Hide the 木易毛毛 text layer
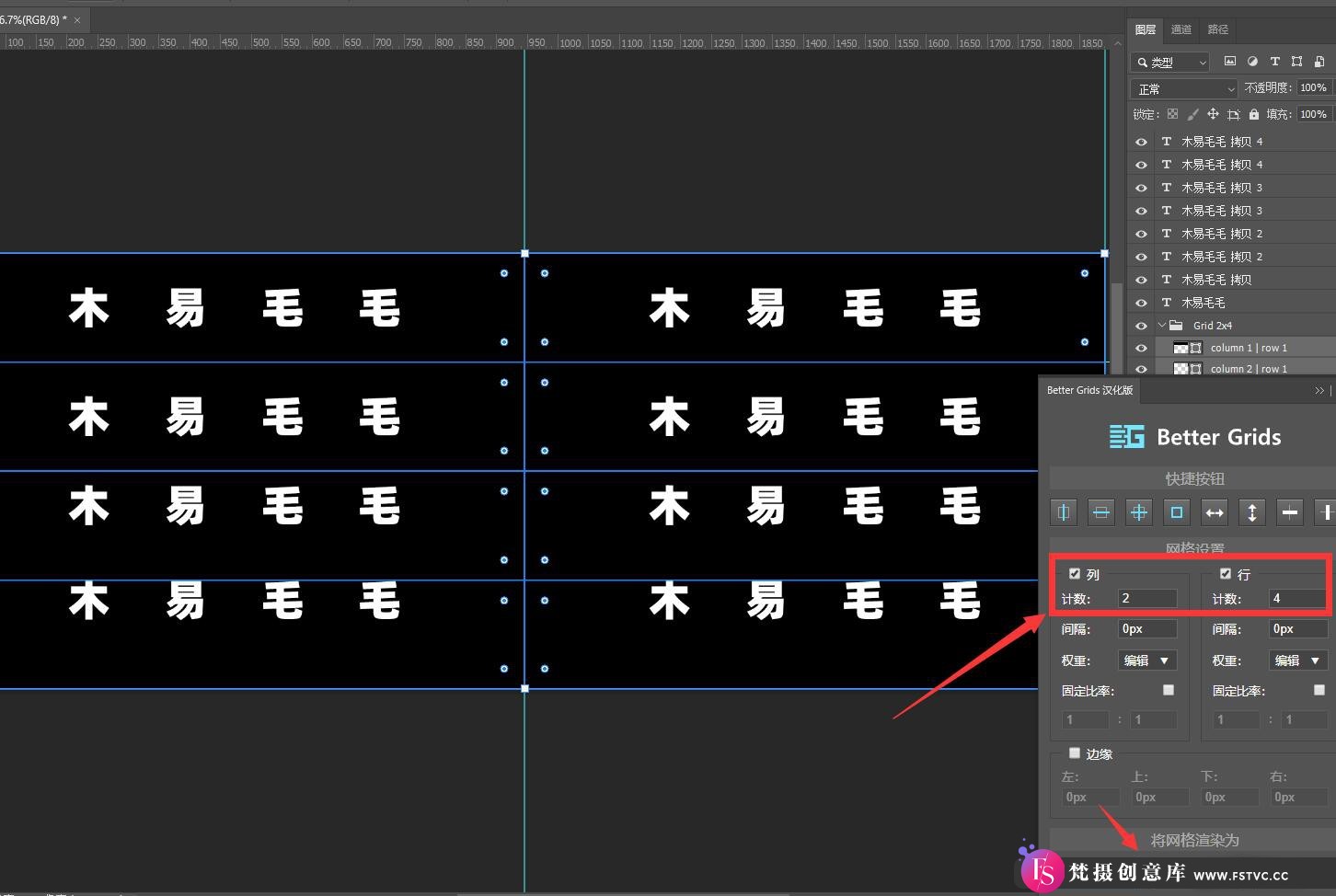Screen dimensions: 1336x896 tap(1141, 303)
